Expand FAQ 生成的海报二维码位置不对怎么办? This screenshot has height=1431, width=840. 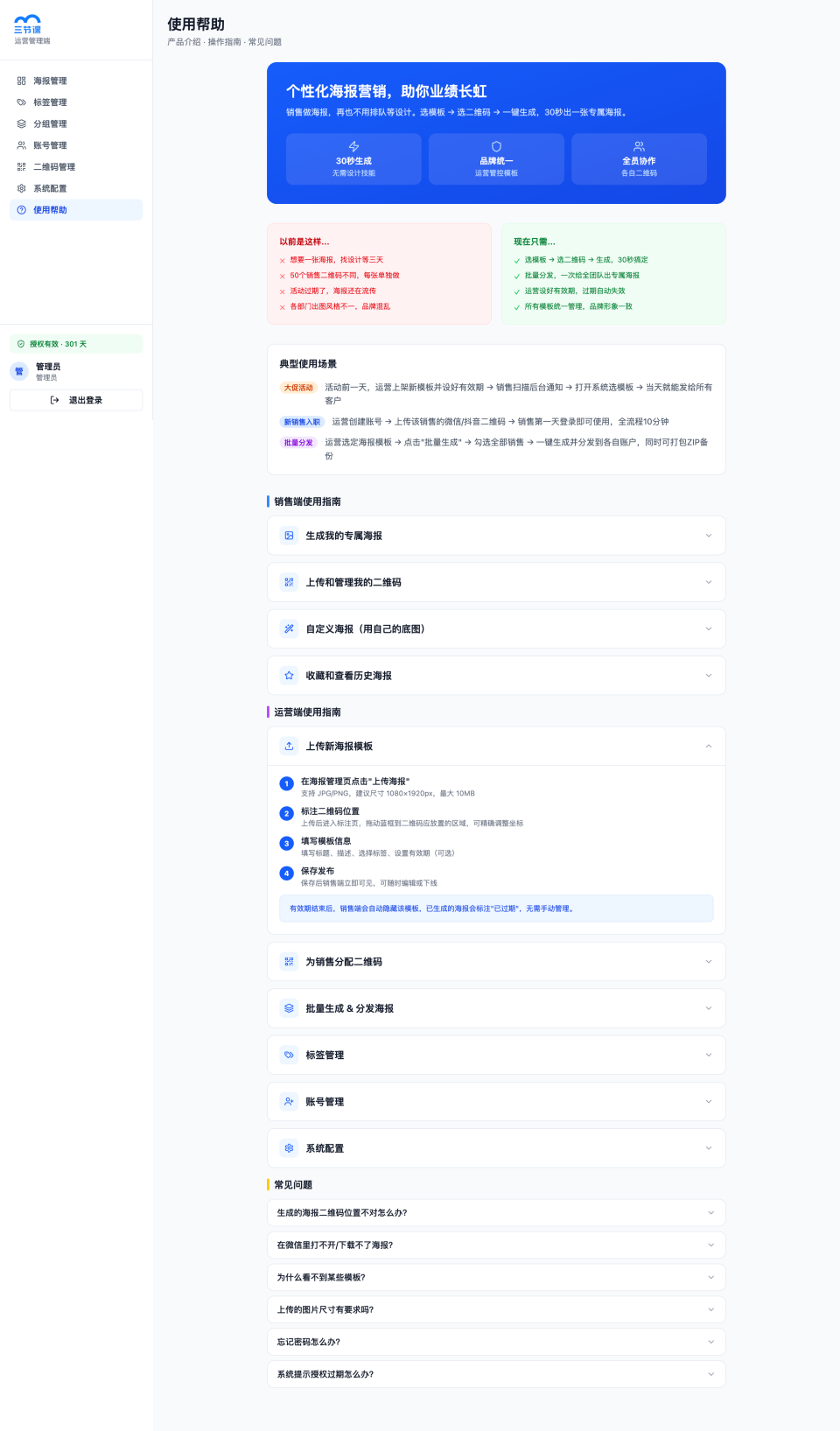click(x=496, y=1213)
